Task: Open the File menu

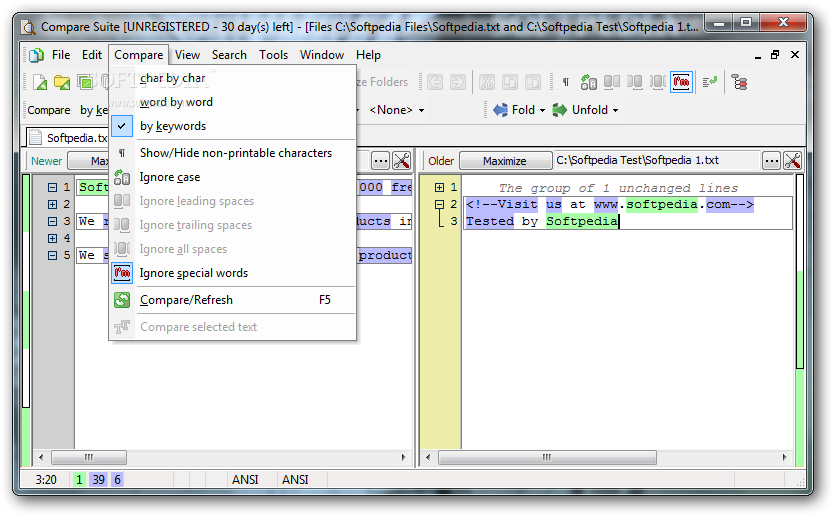Action: [x=61, y=55]
